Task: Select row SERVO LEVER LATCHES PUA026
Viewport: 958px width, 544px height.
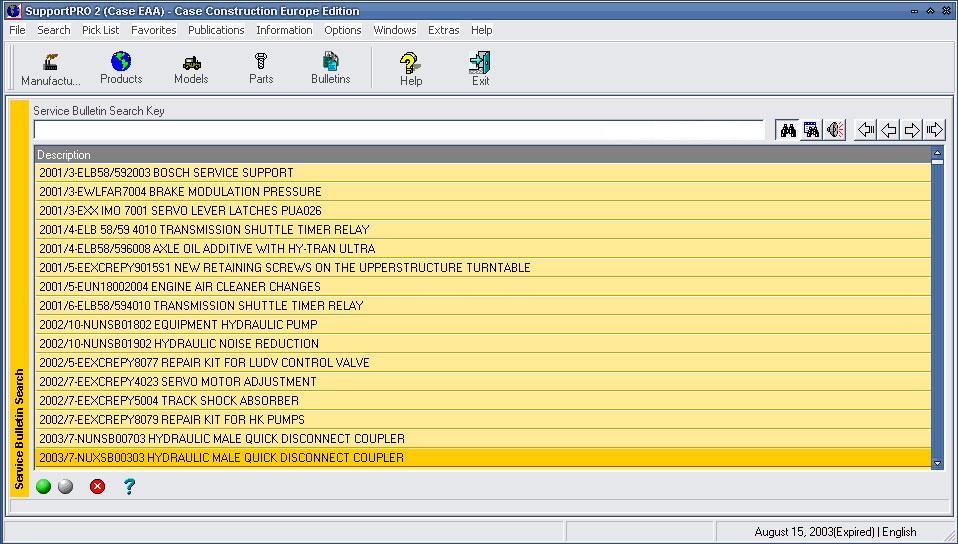Action: [483, 210]
